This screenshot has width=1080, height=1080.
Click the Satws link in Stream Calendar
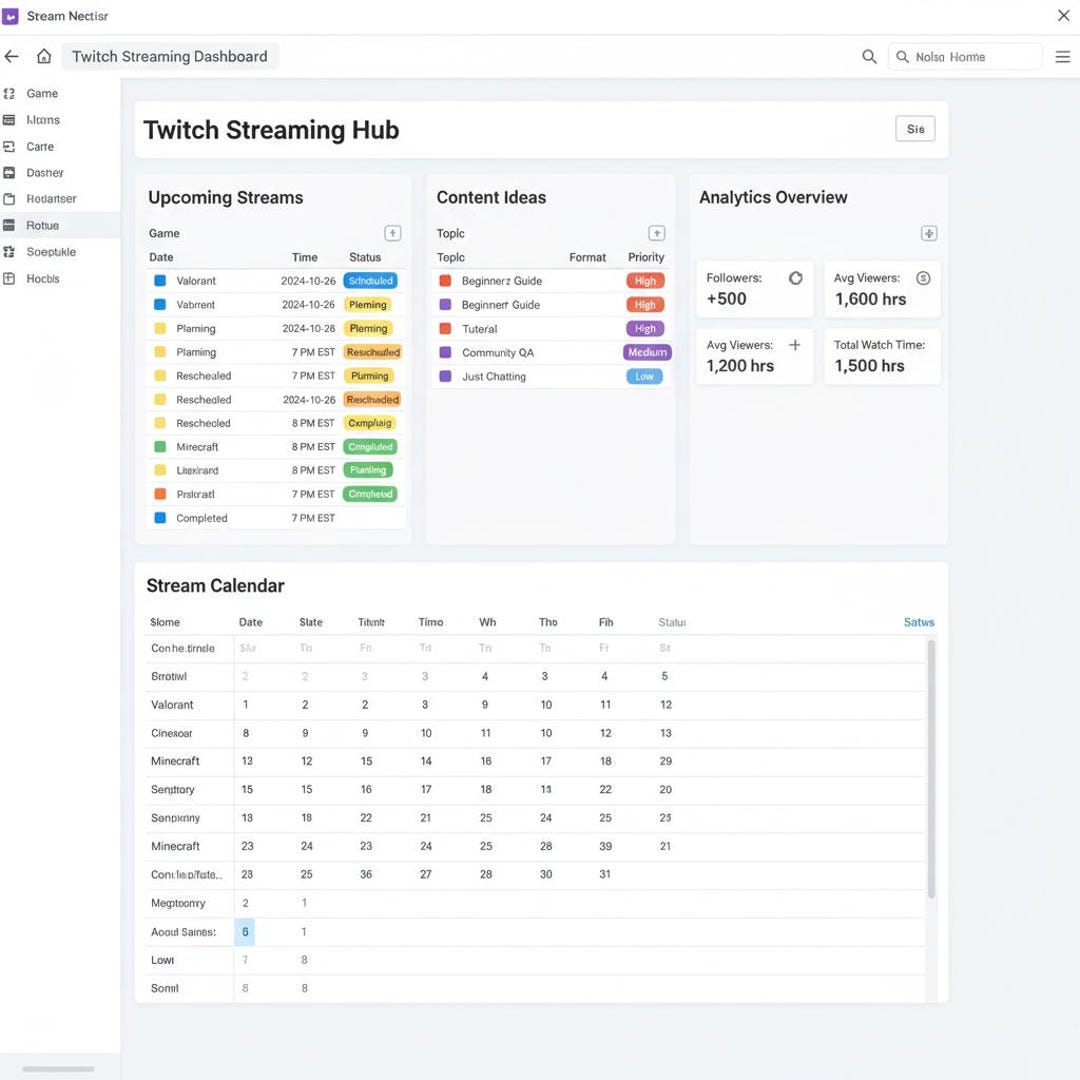pyautogui.click(x=919, y=622)
